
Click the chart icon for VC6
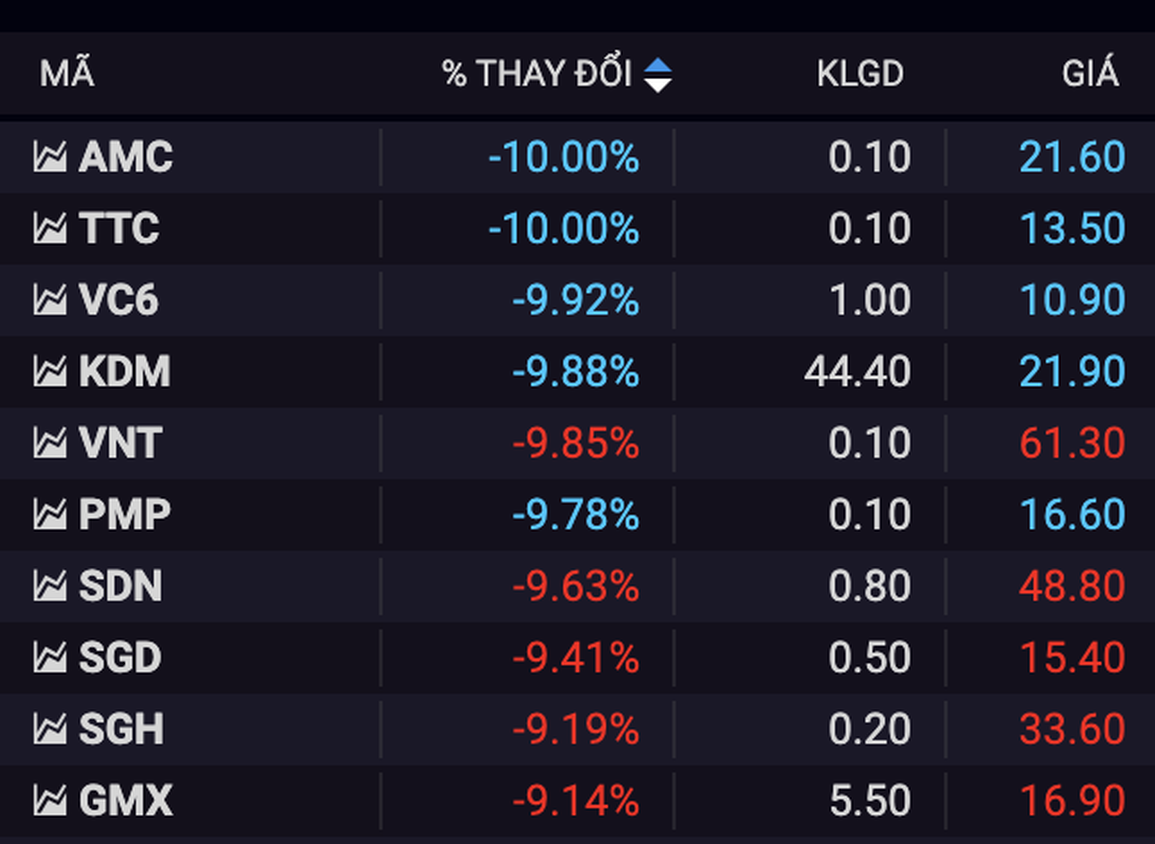(x=50, y=300)
